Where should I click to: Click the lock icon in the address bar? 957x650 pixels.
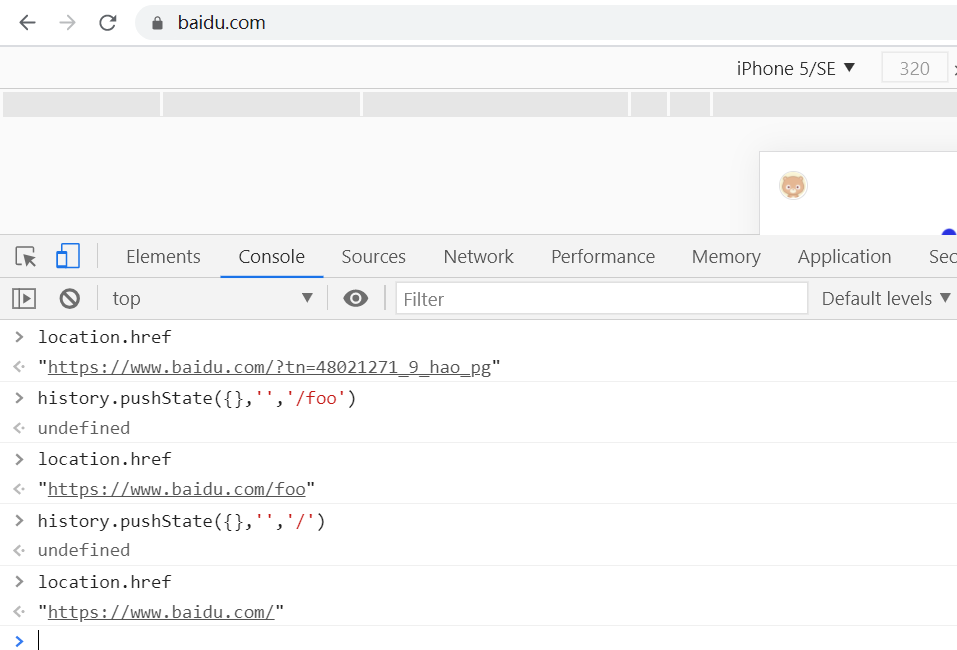tap(157, 23)
